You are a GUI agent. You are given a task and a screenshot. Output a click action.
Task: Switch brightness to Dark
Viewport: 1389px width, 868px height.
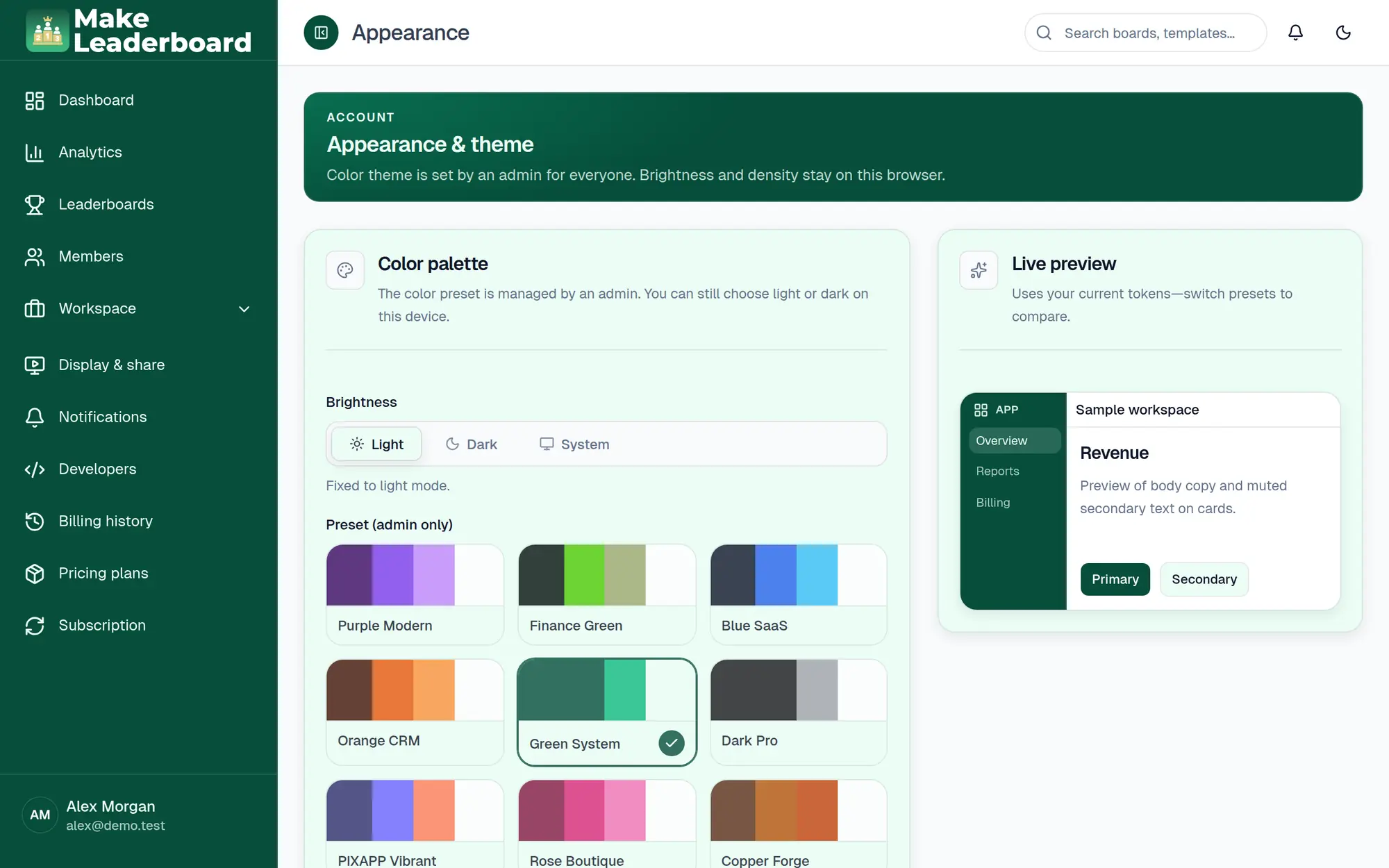tap(472, 444)
